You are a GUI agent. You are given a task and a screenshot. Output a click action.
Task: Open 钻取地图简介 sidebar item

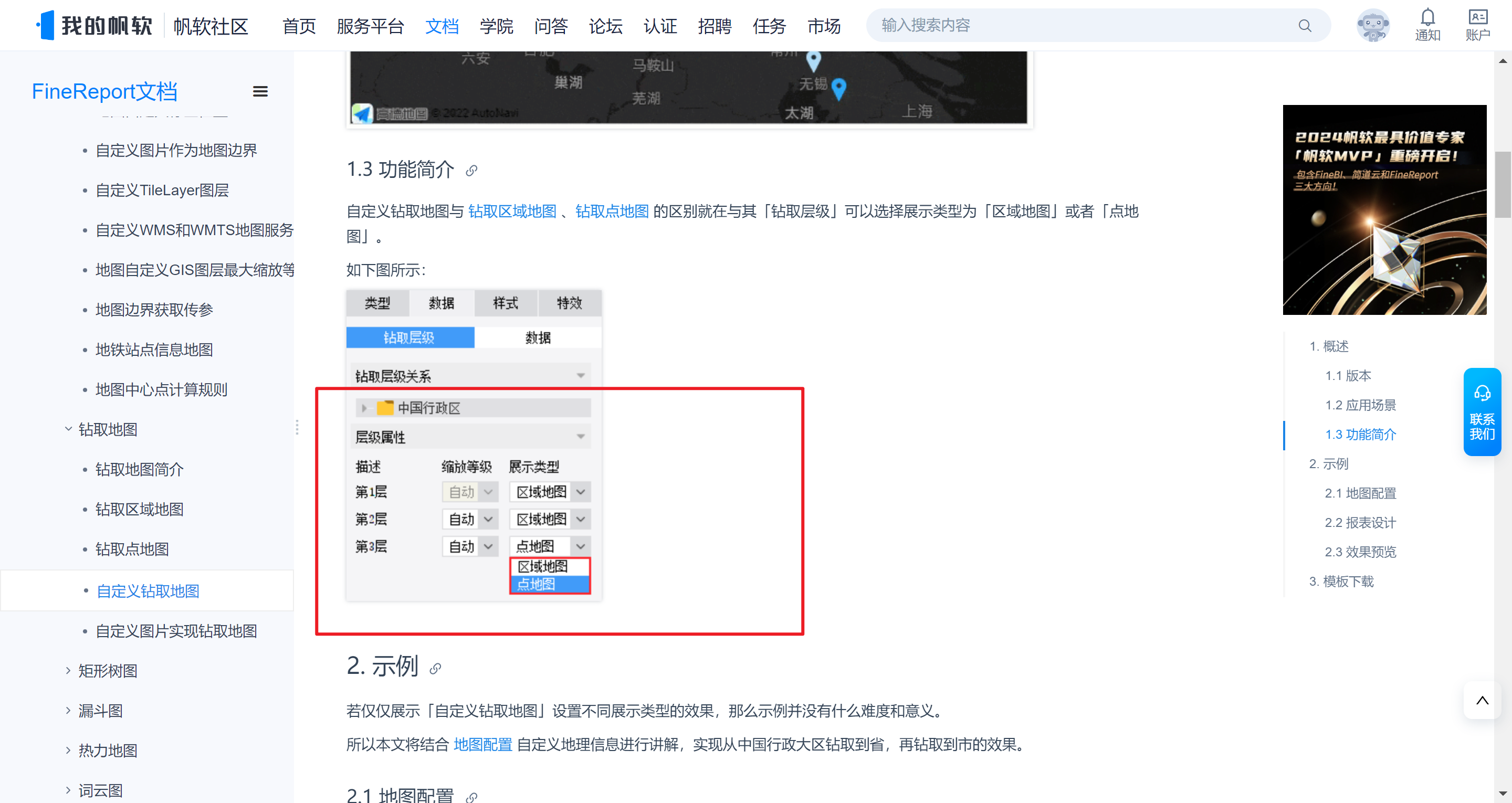(x=140, y=470)
